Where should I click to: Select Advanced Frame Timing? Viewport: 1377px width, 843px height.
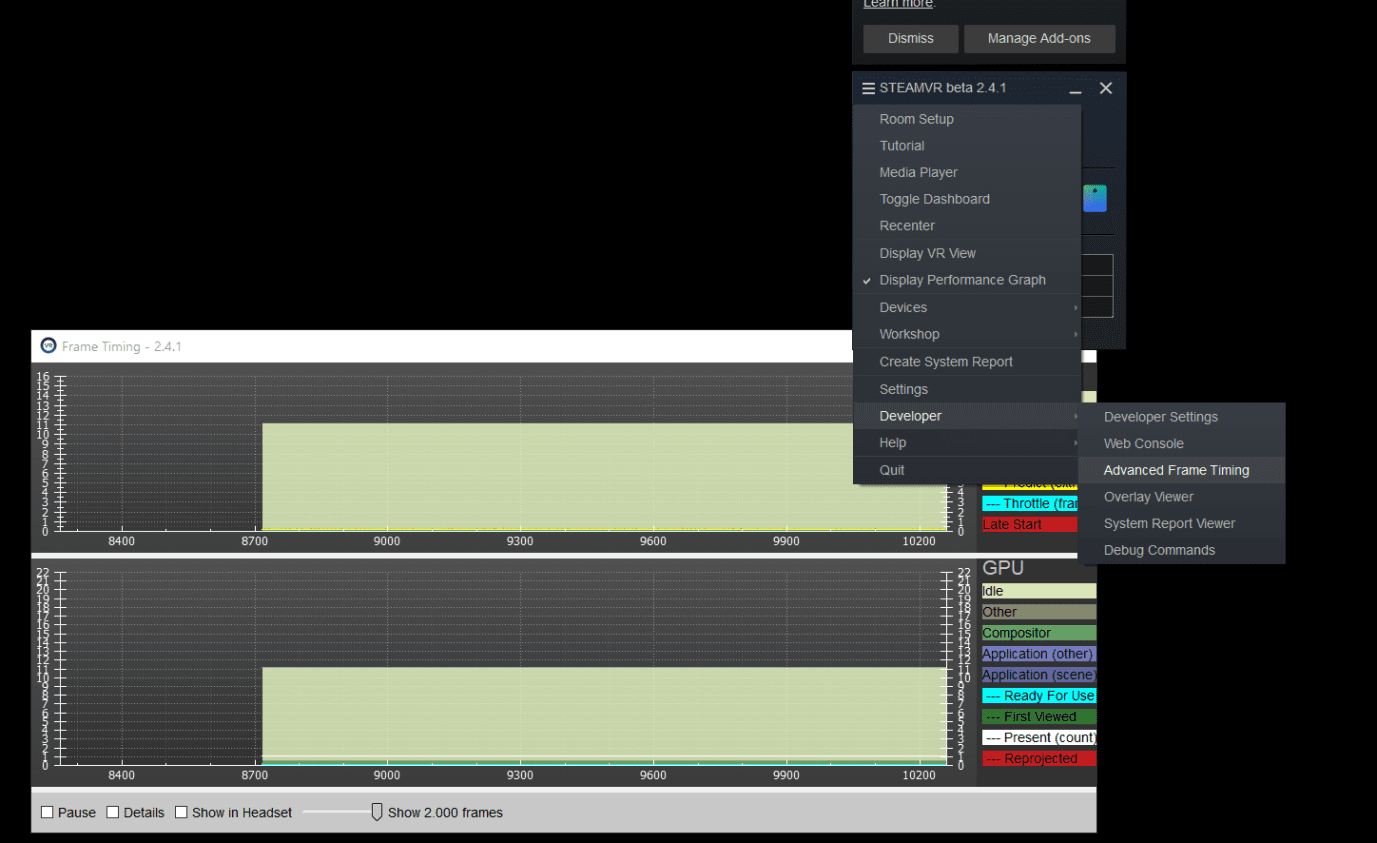point(1181,470)
